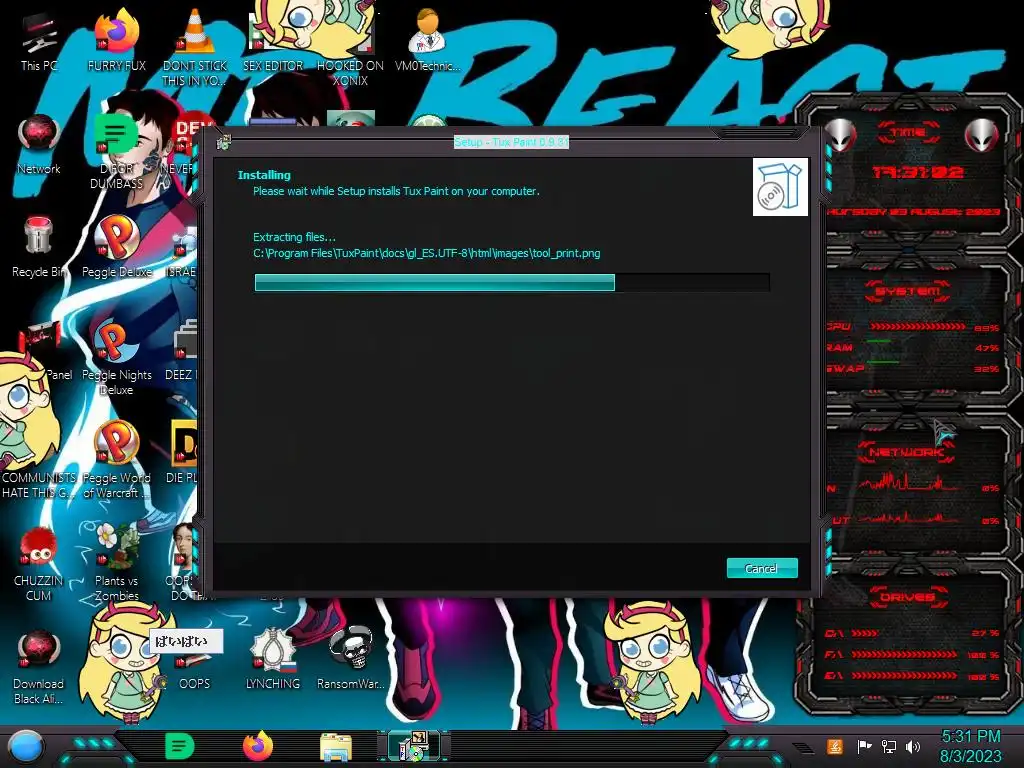Open the FURRY FUX Firefox shortcut

[116, 40]
